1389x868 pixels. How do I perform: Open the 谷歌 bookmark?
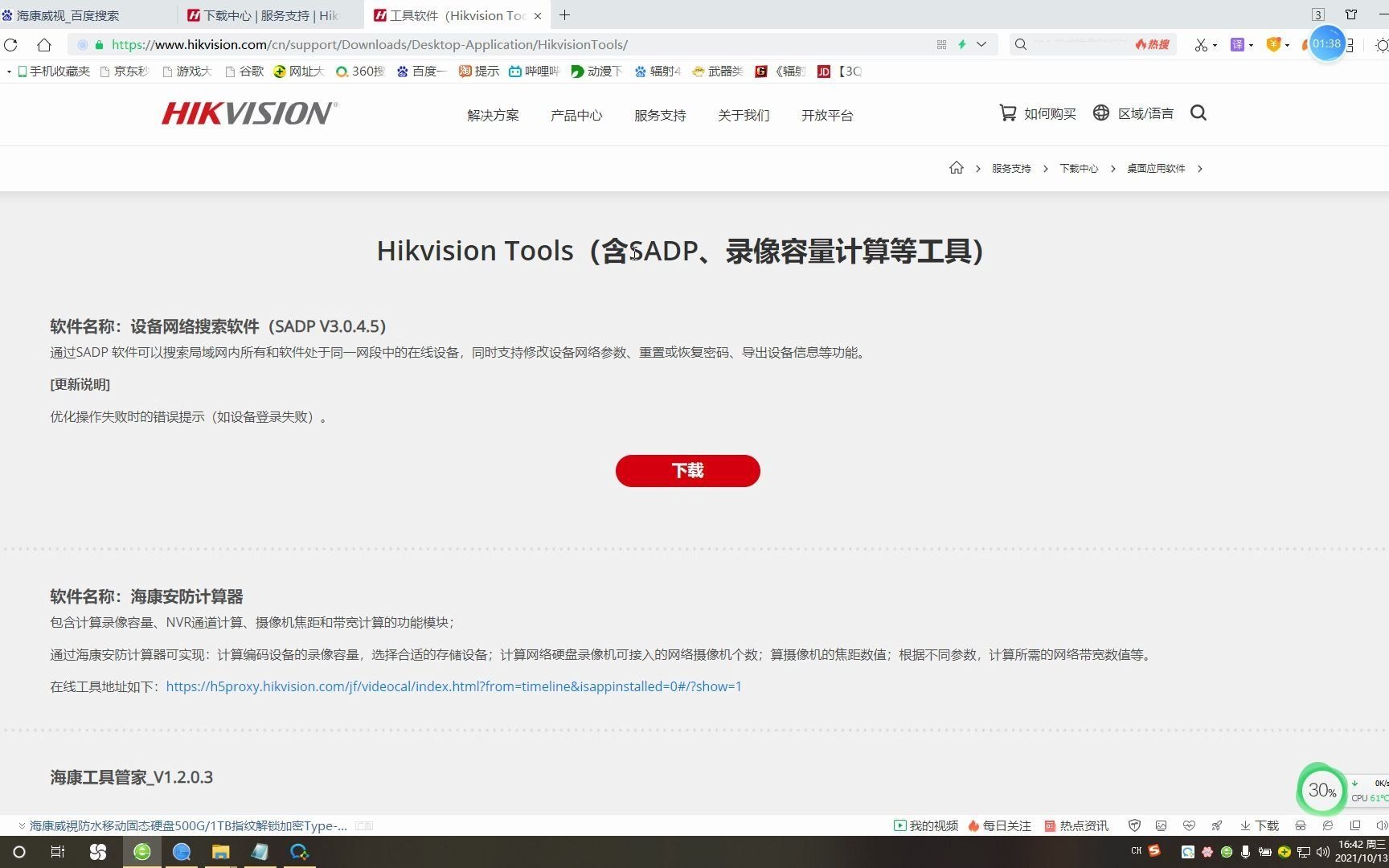coord(244,72)
